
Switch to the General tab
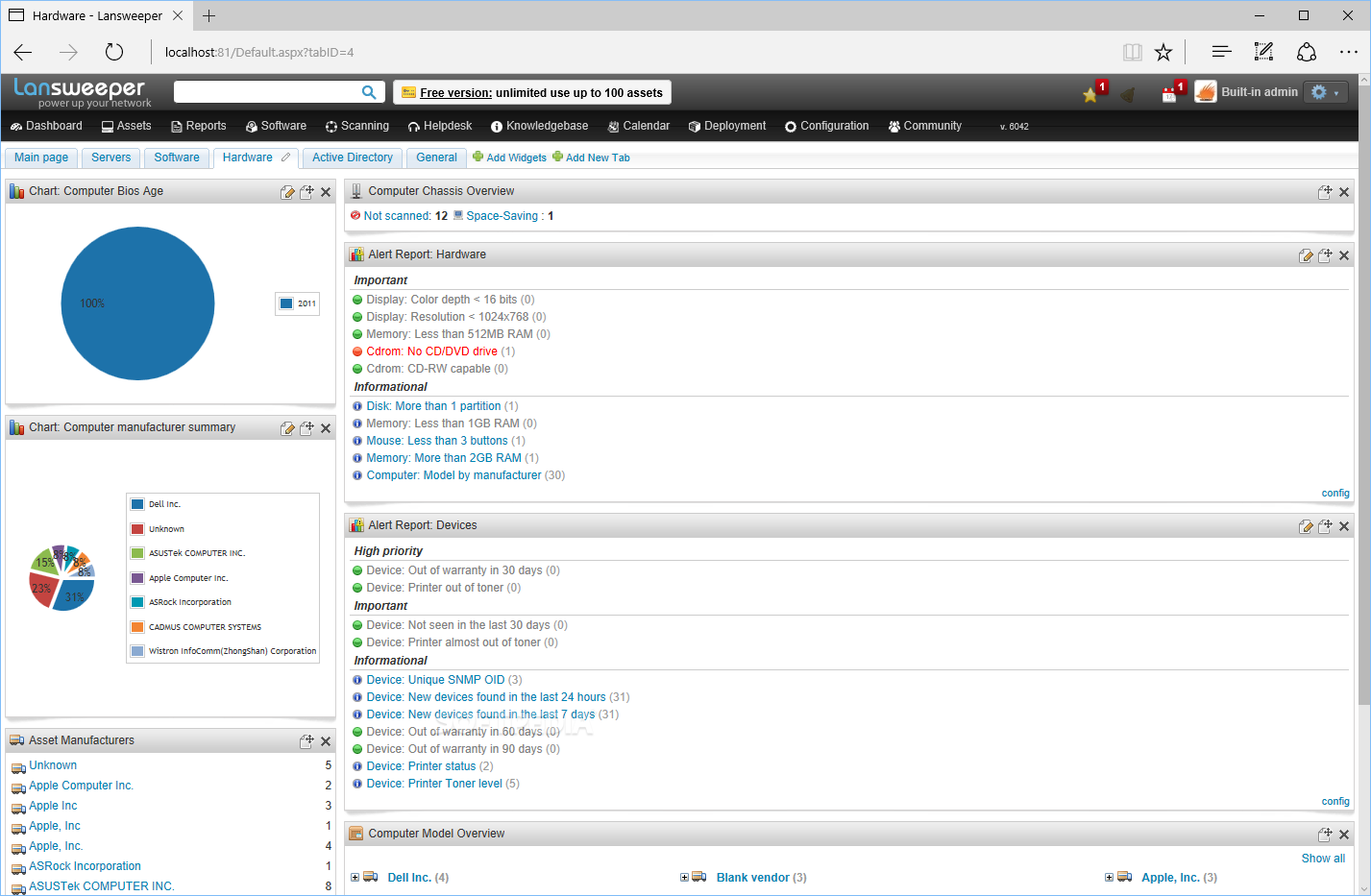click(x=437, y=157)
